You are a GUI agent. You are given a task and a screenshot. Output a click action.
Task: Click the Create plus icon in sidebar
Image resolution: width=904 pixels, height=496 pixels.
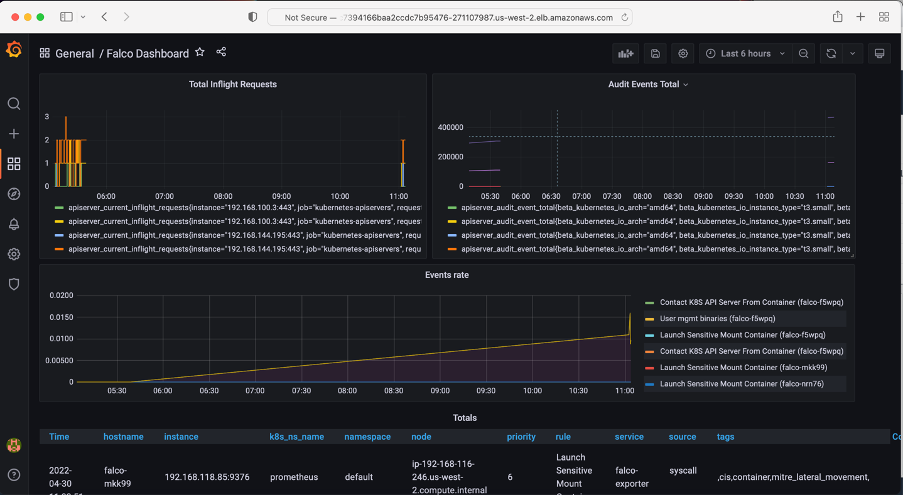(x=14, y=134)
